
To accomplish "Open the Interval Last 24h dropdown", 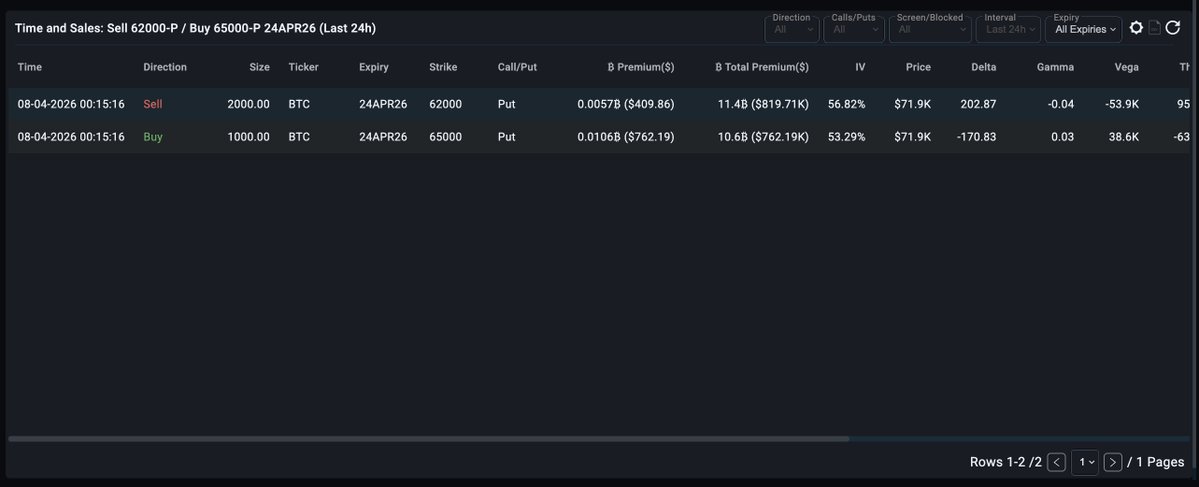I will click(x=1007, y=29).
